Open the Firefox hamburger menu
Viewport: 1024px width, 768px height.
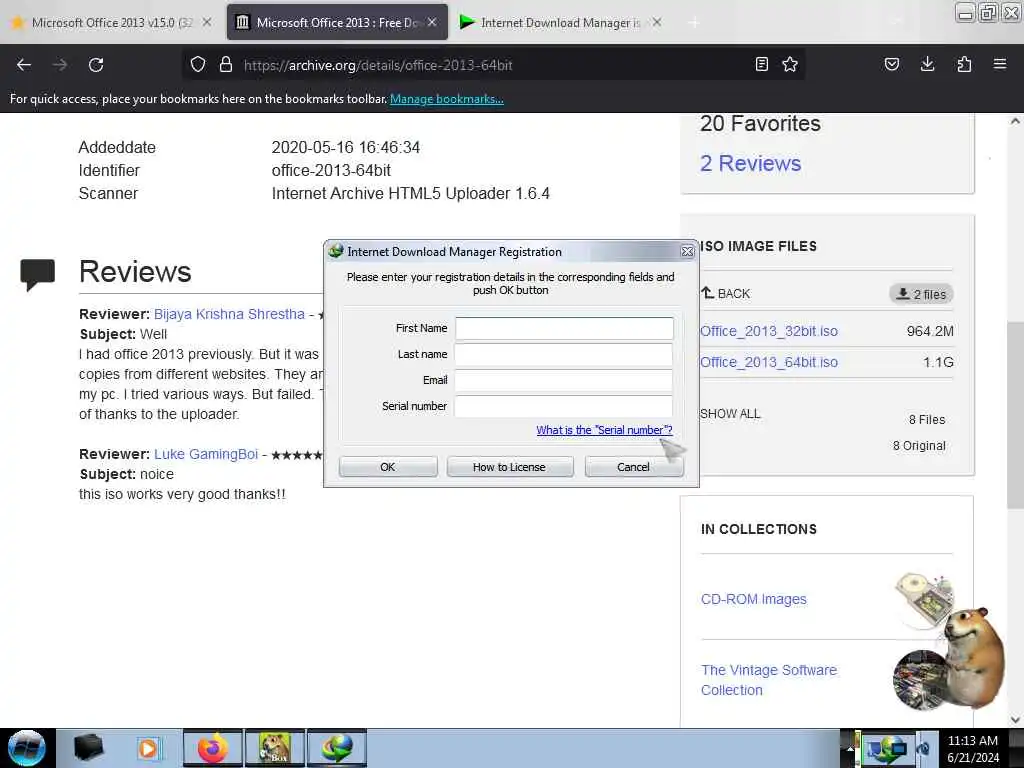(1000, 65)
